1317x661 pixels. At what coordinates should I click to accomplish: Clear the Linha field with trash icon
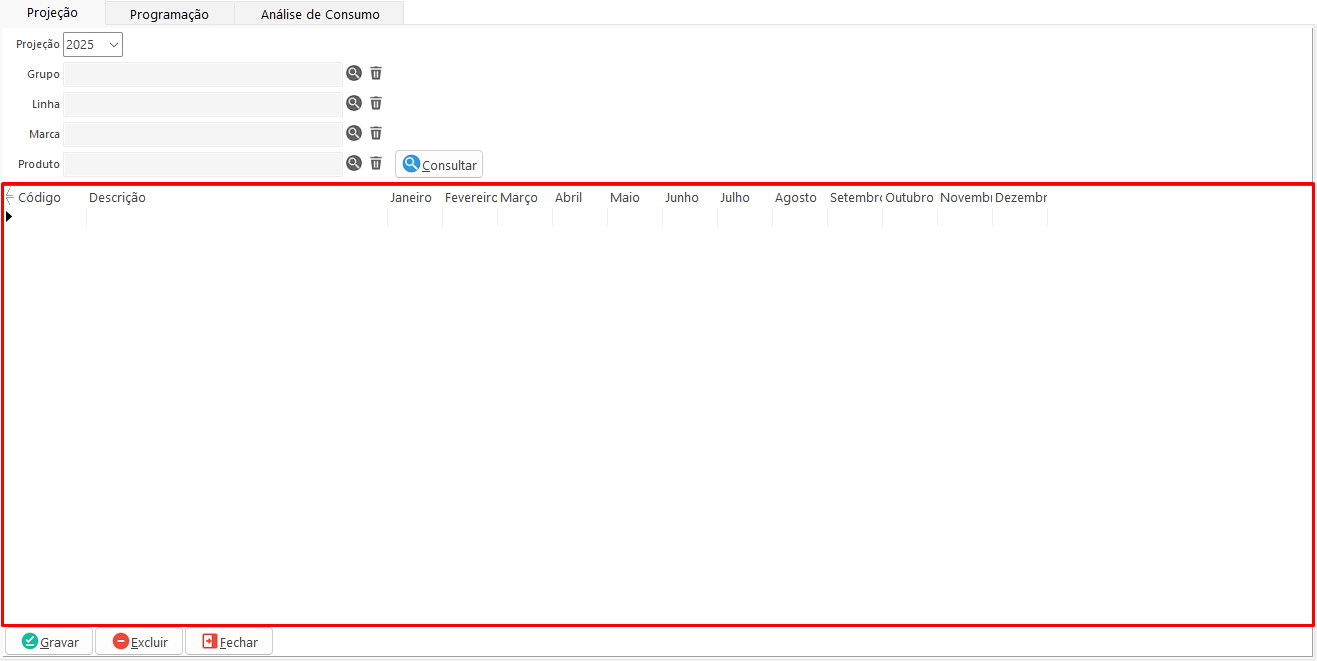376,103
